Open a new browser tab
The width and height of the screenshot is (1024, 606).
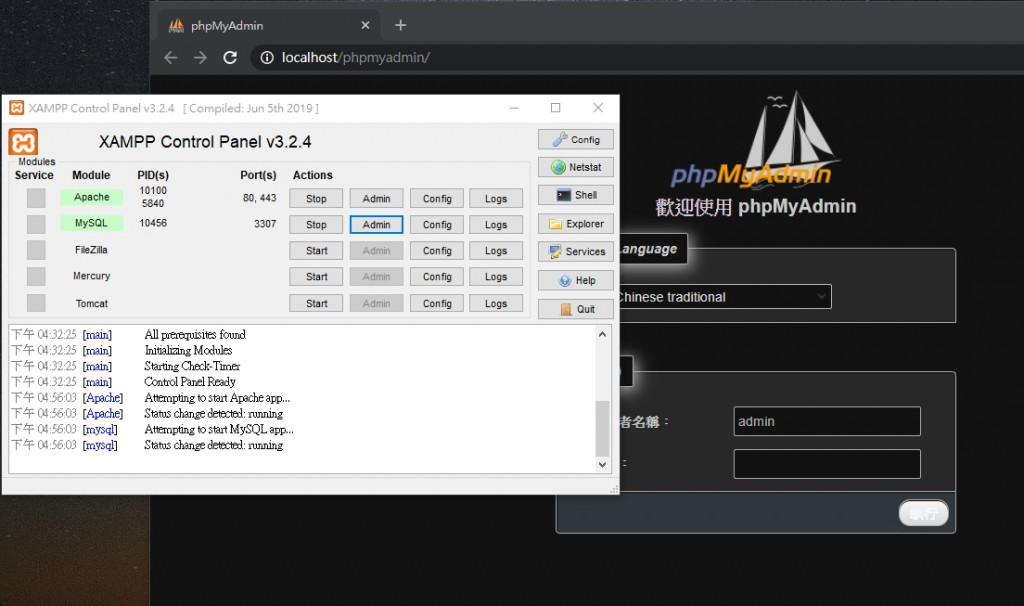(x=400, y=25)
